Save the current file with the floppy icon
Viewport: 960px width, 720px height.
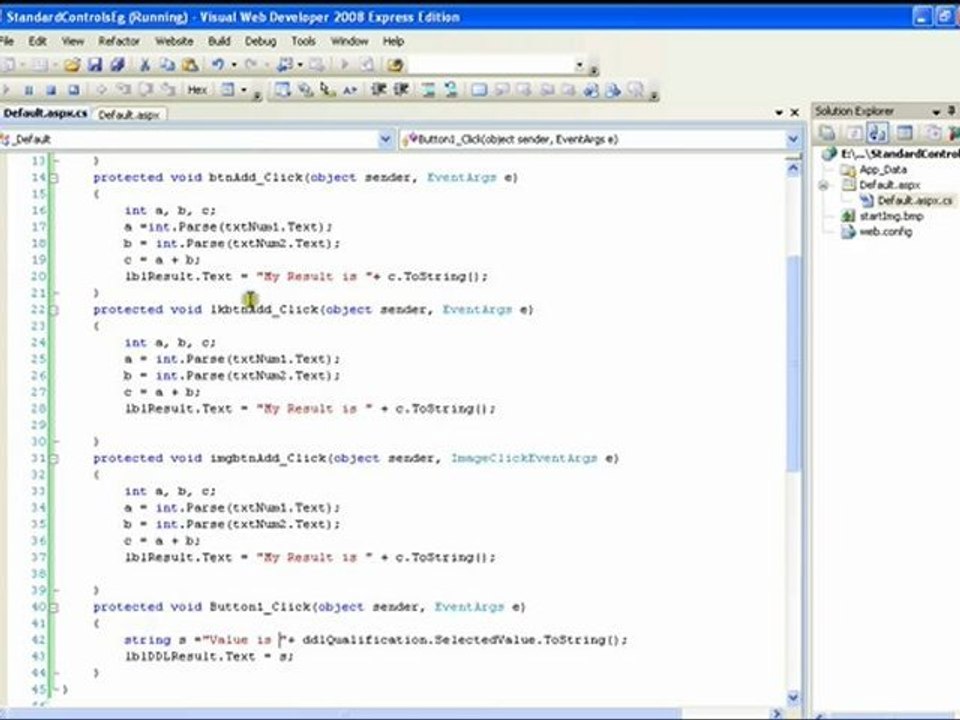(x=94, y=64)
